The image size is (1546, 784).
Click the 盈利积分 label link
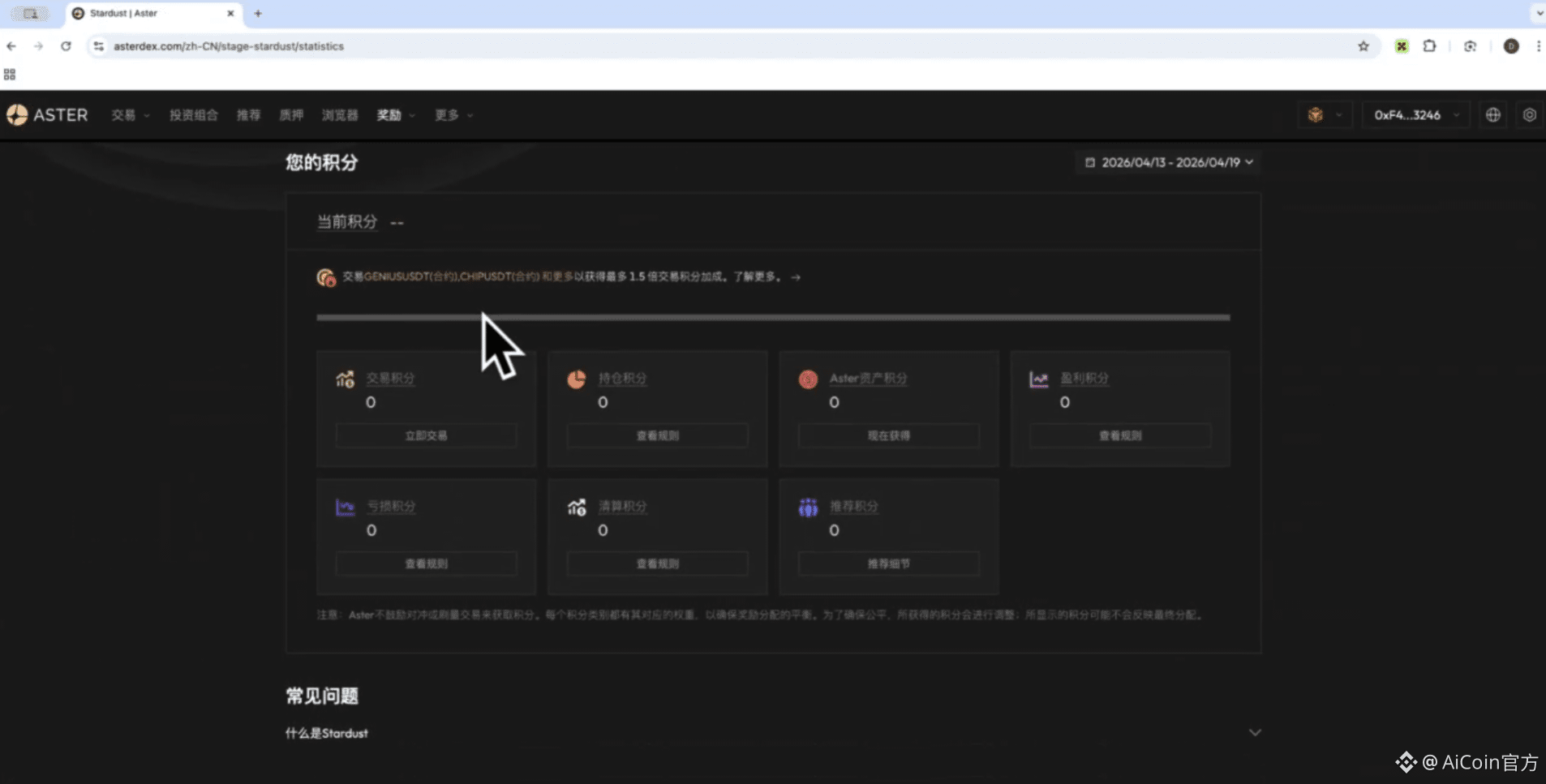tap(1084, 379)
